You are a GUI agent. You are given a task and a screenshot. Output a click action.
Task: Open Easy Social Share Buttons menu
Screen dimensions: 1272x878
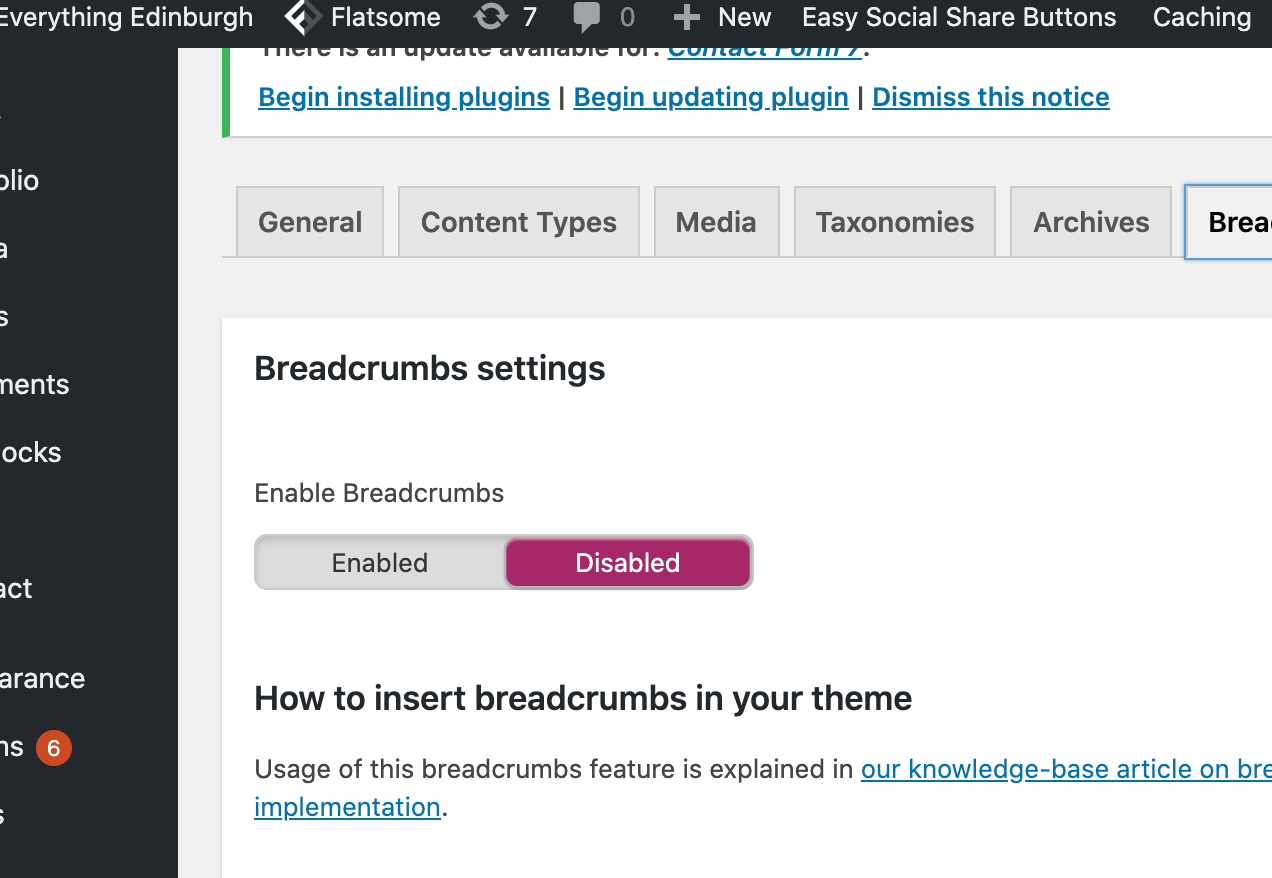coord(959,17)
